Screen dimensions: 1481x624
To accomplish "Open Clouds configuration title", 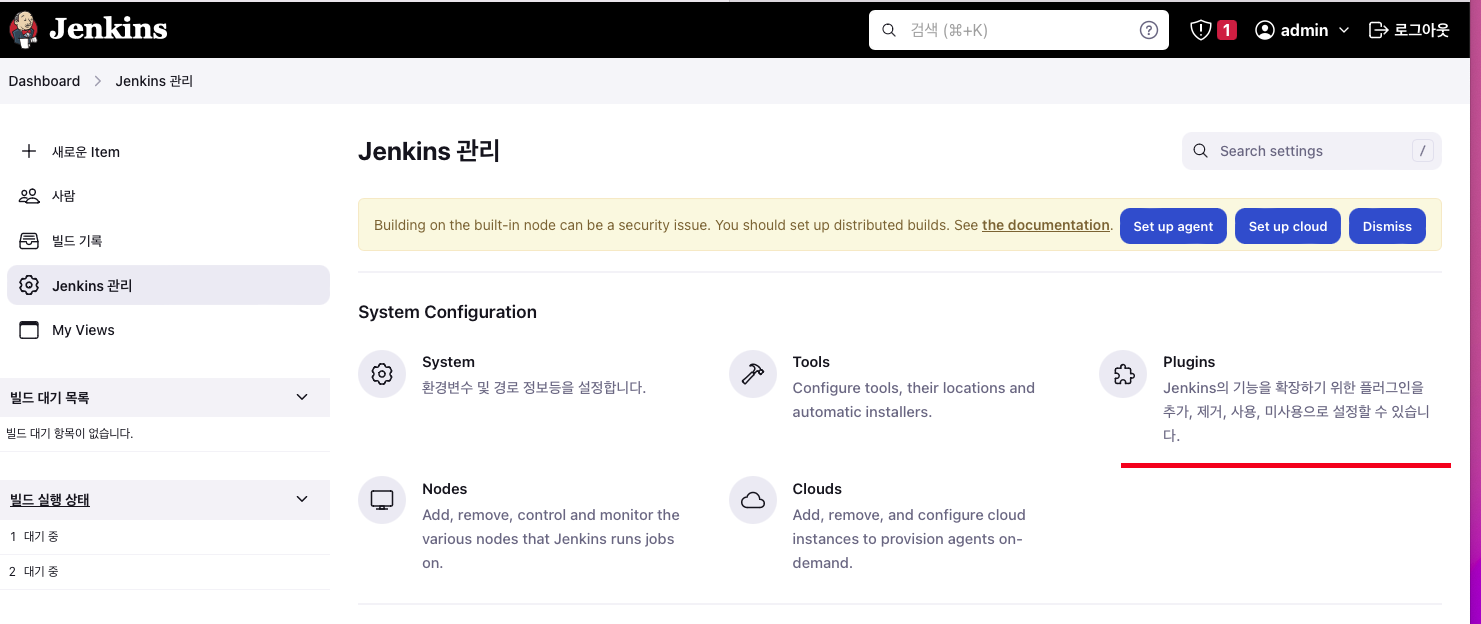I will pos(817,489).
